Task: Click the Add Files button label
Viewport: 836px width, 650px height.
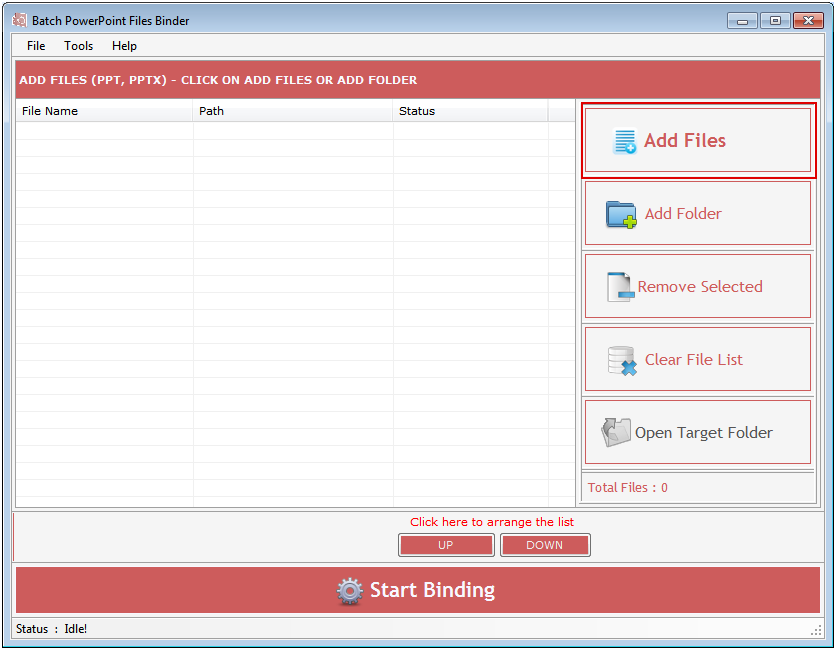Action: point(685,140)
